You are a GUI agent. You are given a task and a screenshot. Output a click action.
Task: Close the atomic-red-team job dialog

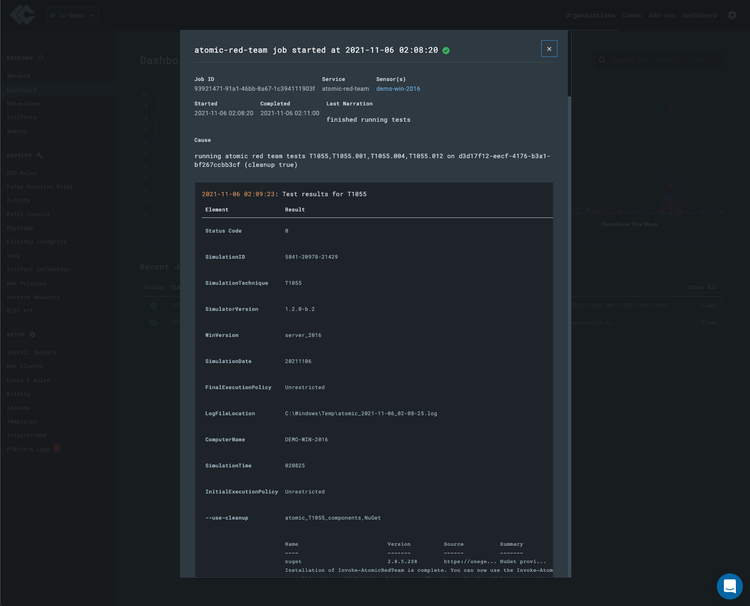(549, 49)
